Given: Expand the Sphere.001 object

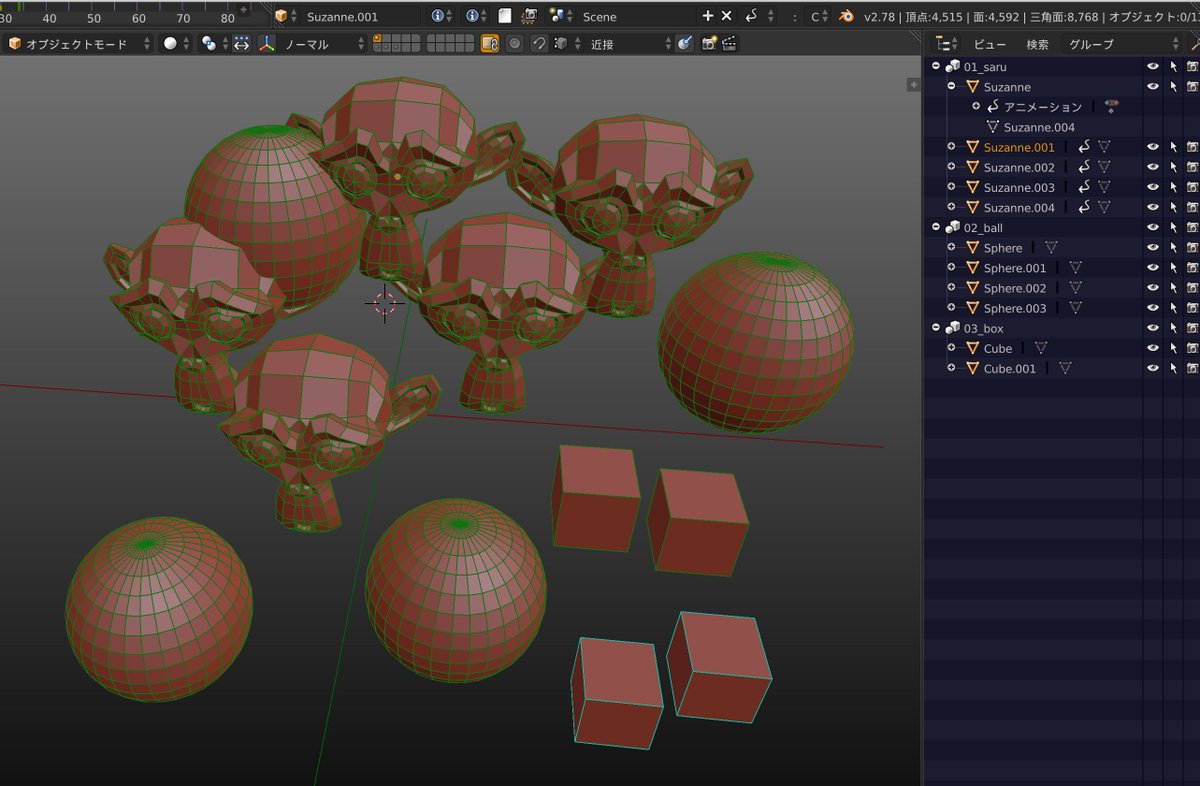Looking at the screenshot, I should coord(952,268).
